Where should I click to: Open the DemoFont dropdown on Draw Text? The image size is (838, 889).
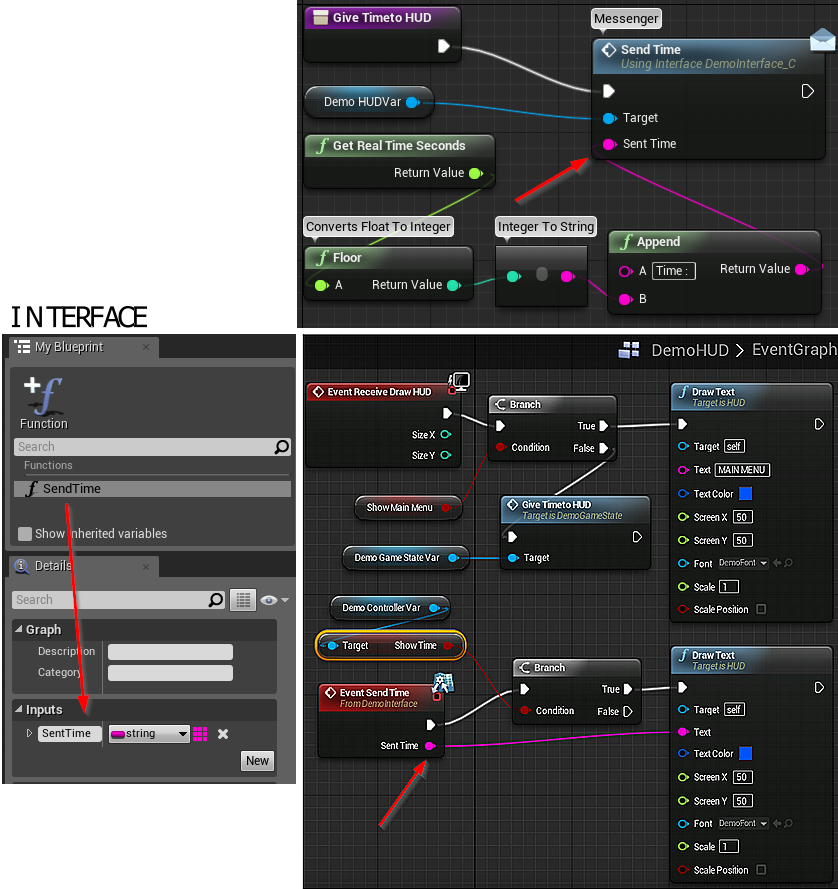coord(743,563)
